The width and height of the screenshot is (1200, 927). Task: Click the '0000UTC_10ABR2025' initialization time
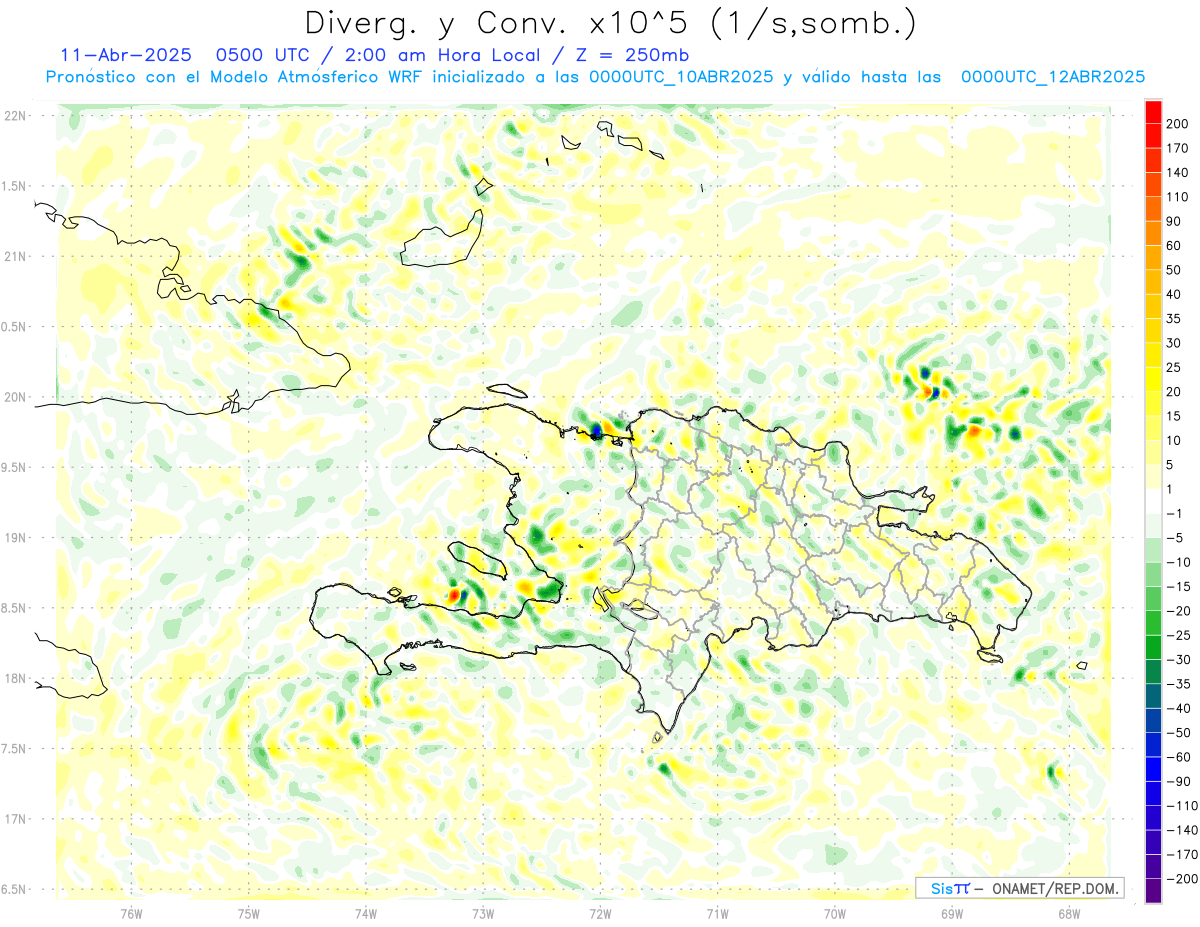[x=681, y=76]
